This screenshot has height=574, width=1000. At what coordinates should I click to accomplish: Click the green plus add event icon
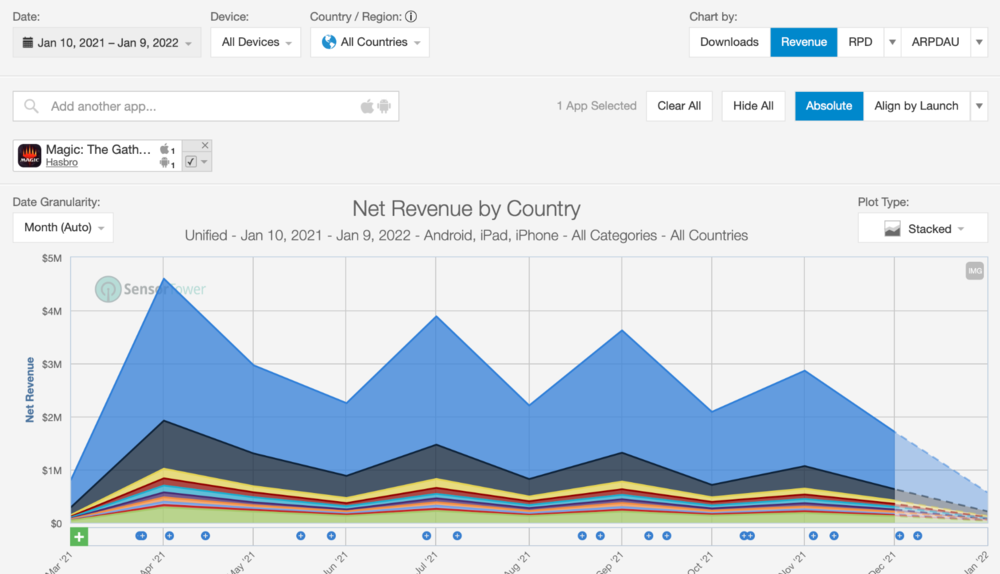point(80,537)
